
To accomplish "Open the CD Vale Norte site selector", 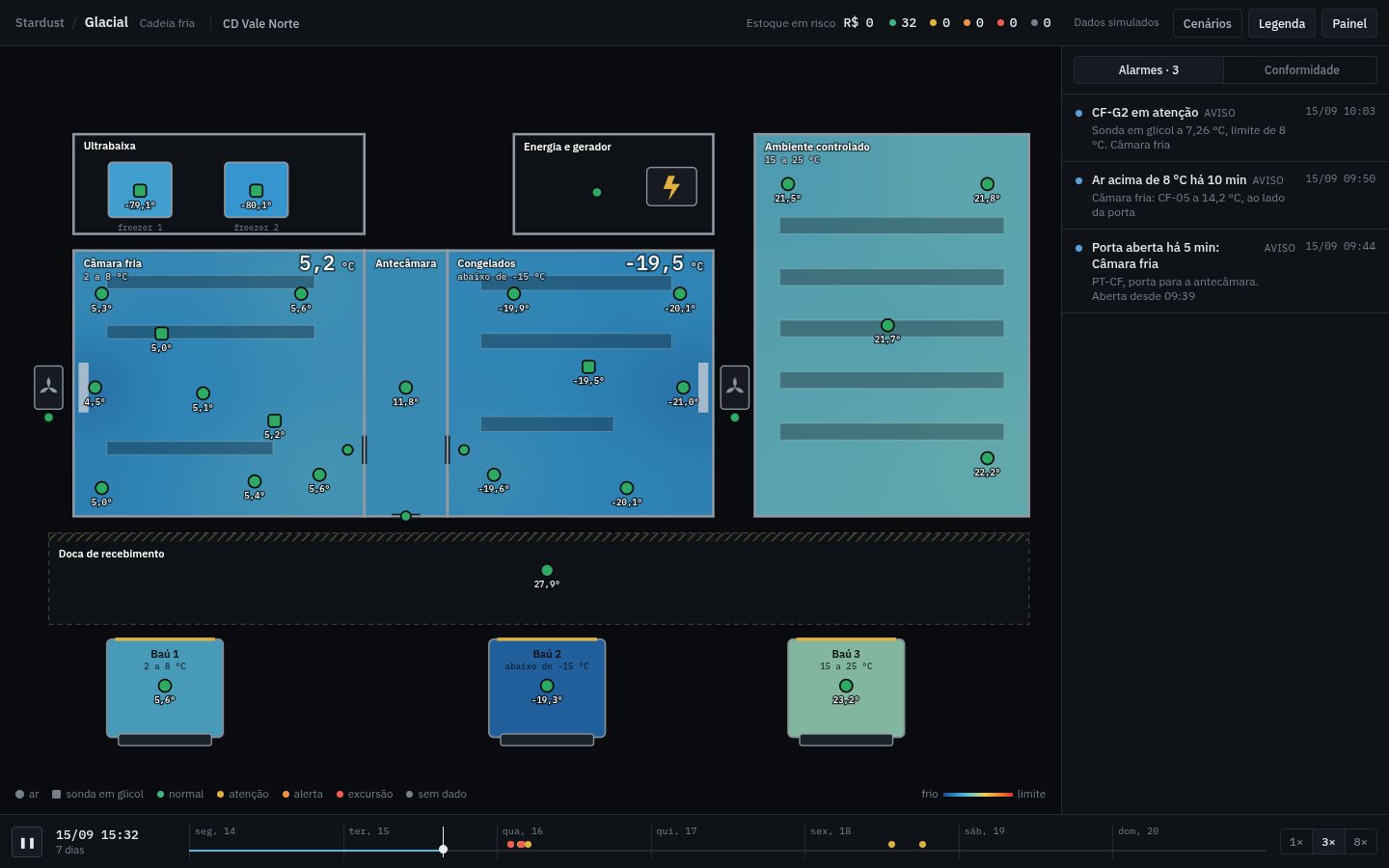I will 260,23.
